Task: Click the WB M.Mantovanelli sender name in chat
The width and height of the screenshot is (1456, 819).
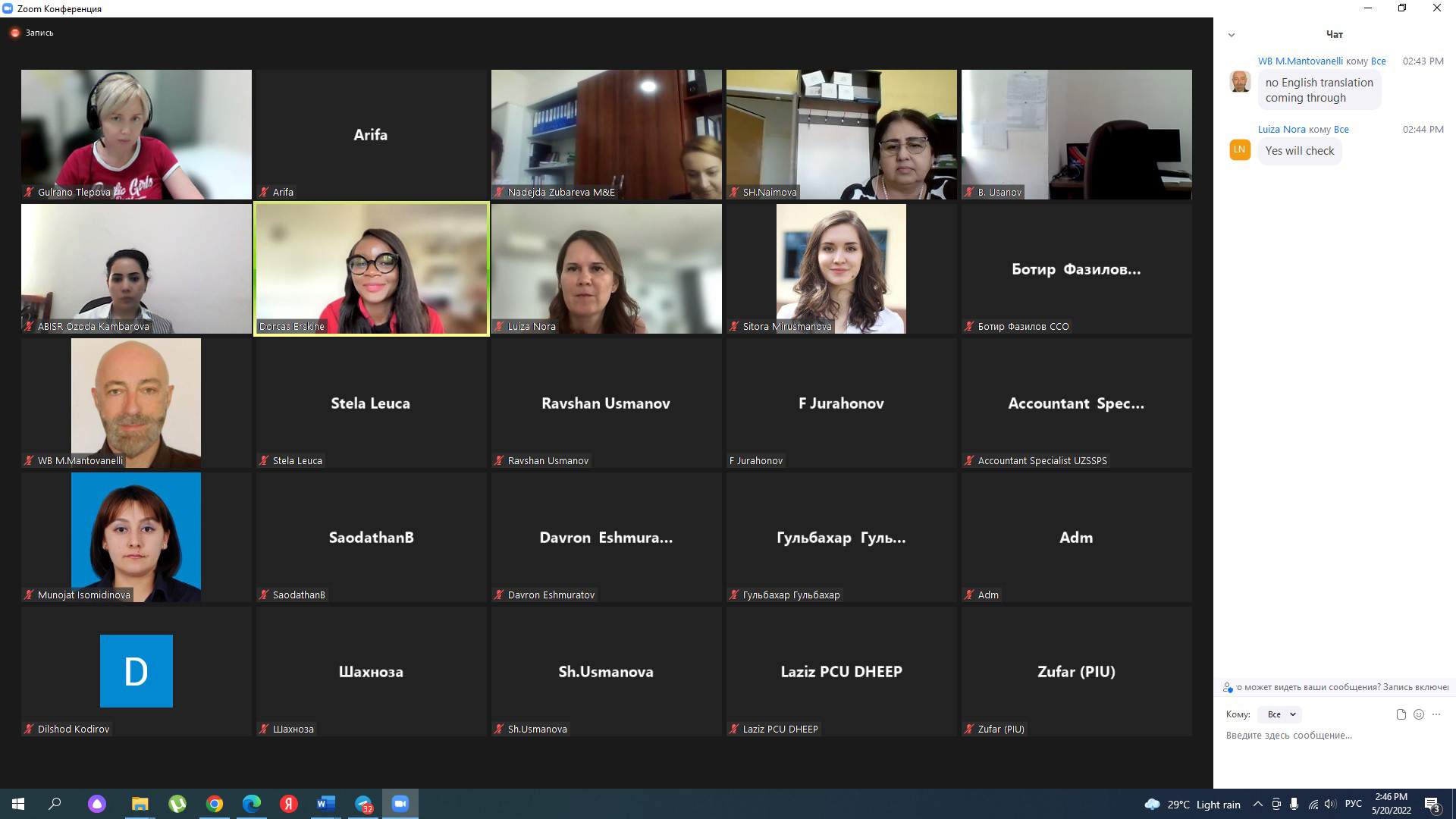Action: [x=1300, y=61]
